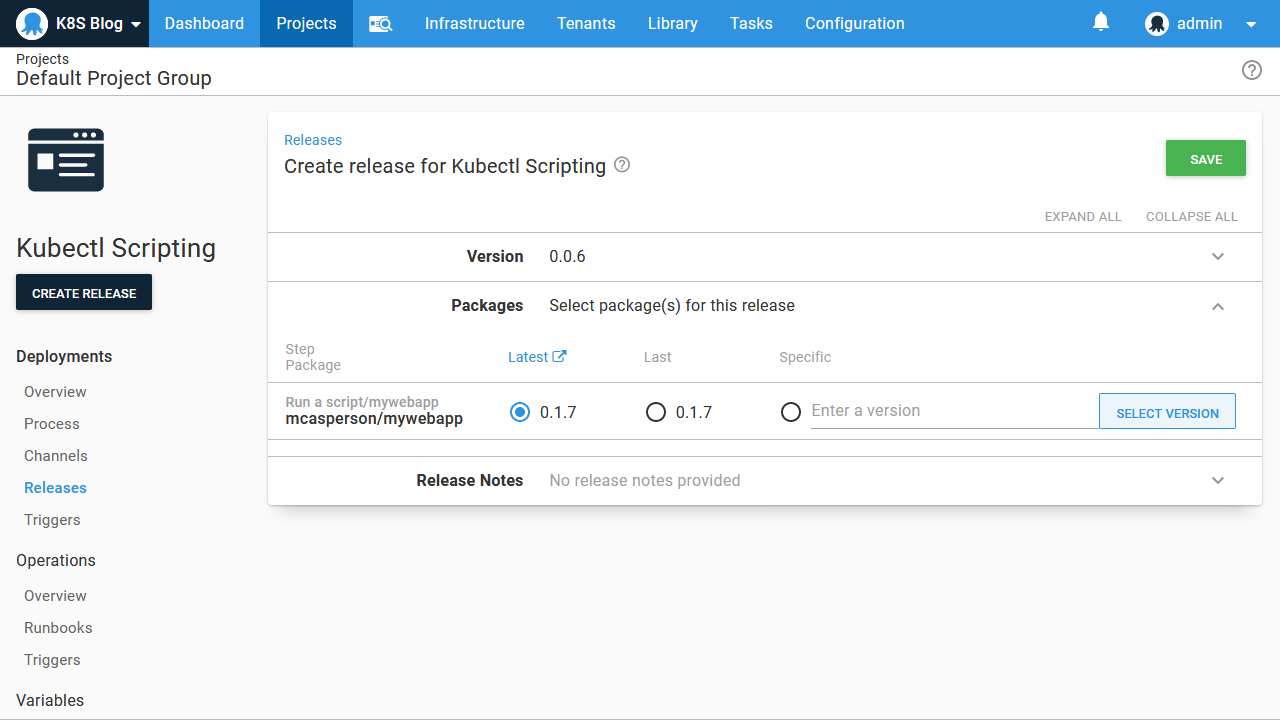
Task: Choose the Specific version radio button
Action: point(791,412)
